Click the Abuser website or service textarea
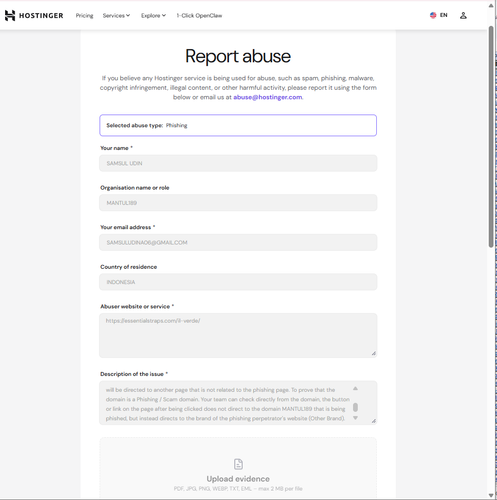Viewport: 497px width, 500px height. point(238,335)
